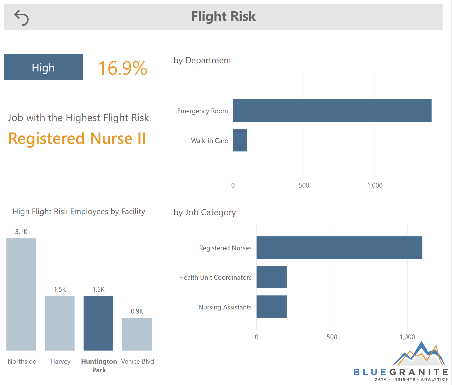Select the Health Unit Coordinators bar
Image resolution: width=452 pixels, height=385 pixels.
(x=272, y=277)
